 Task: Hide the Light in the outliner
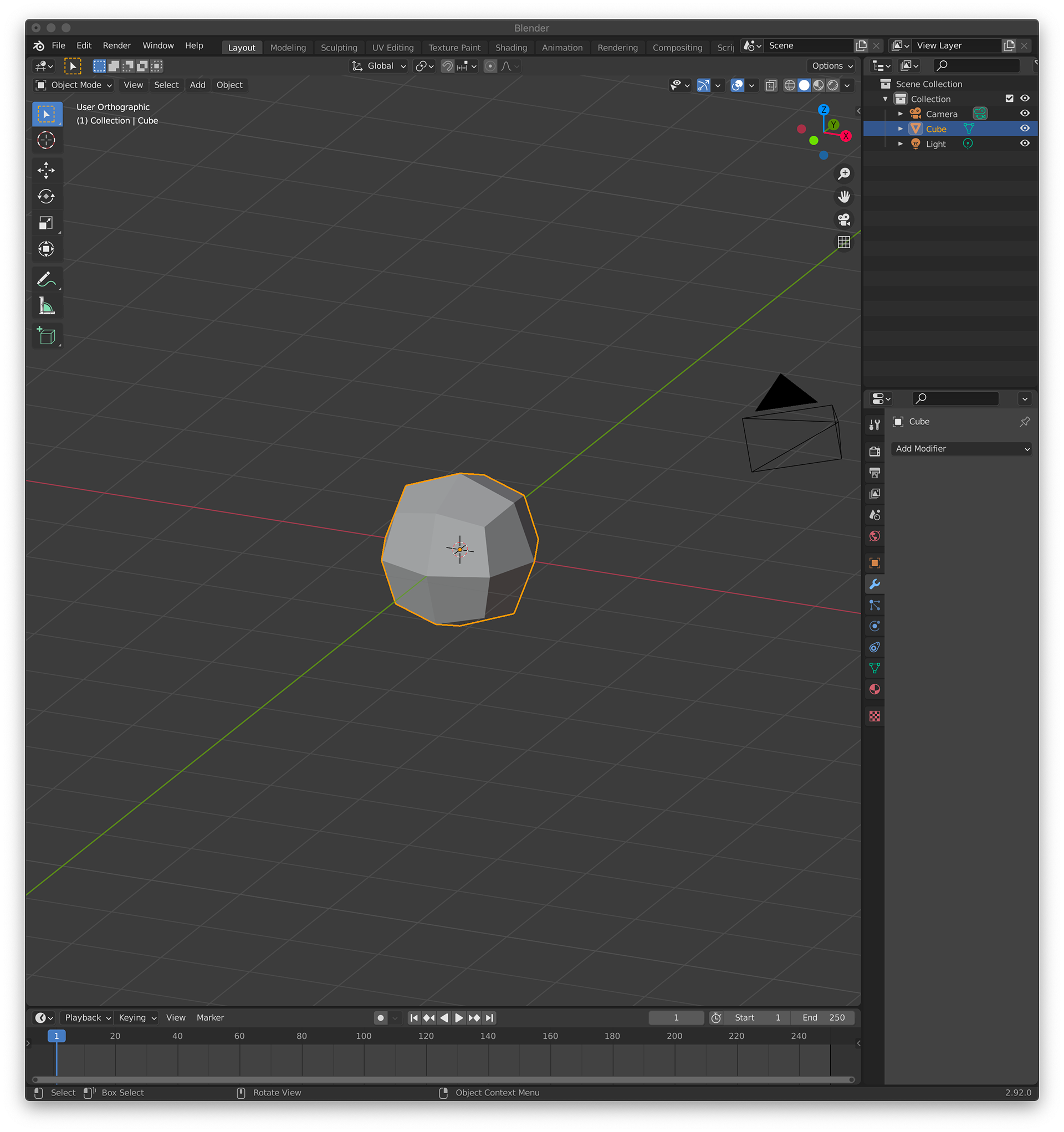click(1025, 144)
